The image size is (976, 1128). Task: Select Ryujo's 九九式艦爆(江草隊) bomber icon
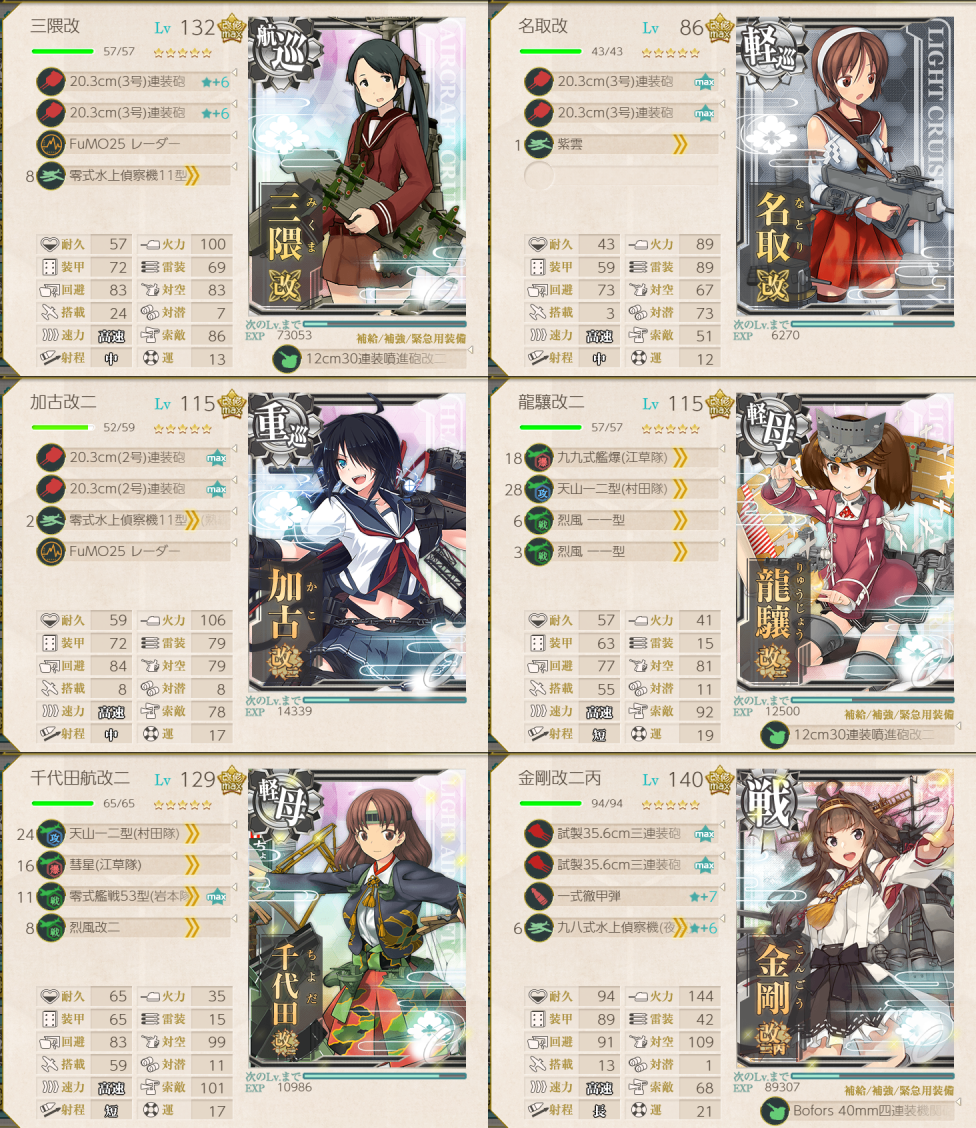(539, 458)
